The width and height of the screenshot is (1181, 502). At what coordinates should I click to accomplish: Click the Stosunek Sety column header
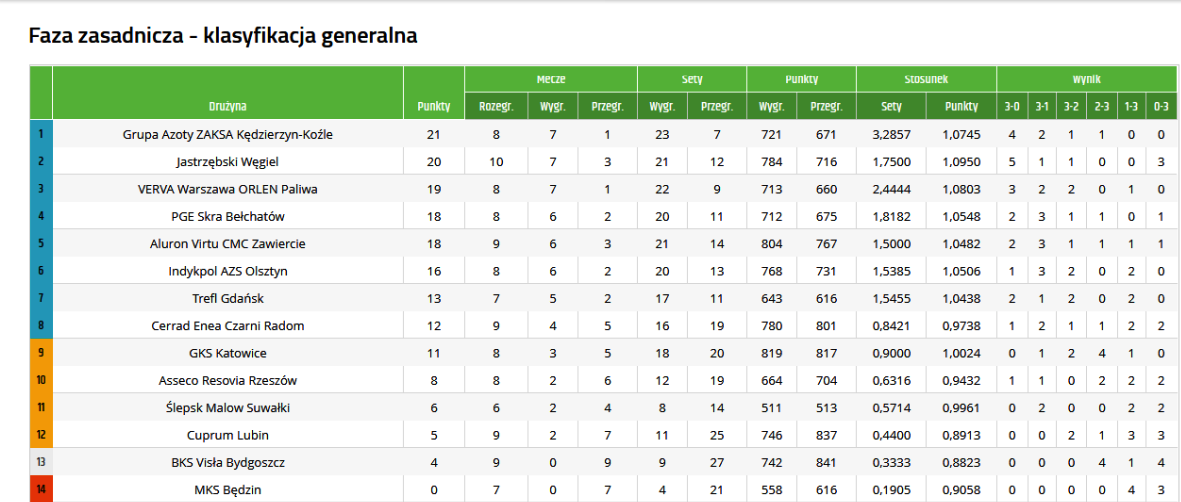[x=891, y=106]
